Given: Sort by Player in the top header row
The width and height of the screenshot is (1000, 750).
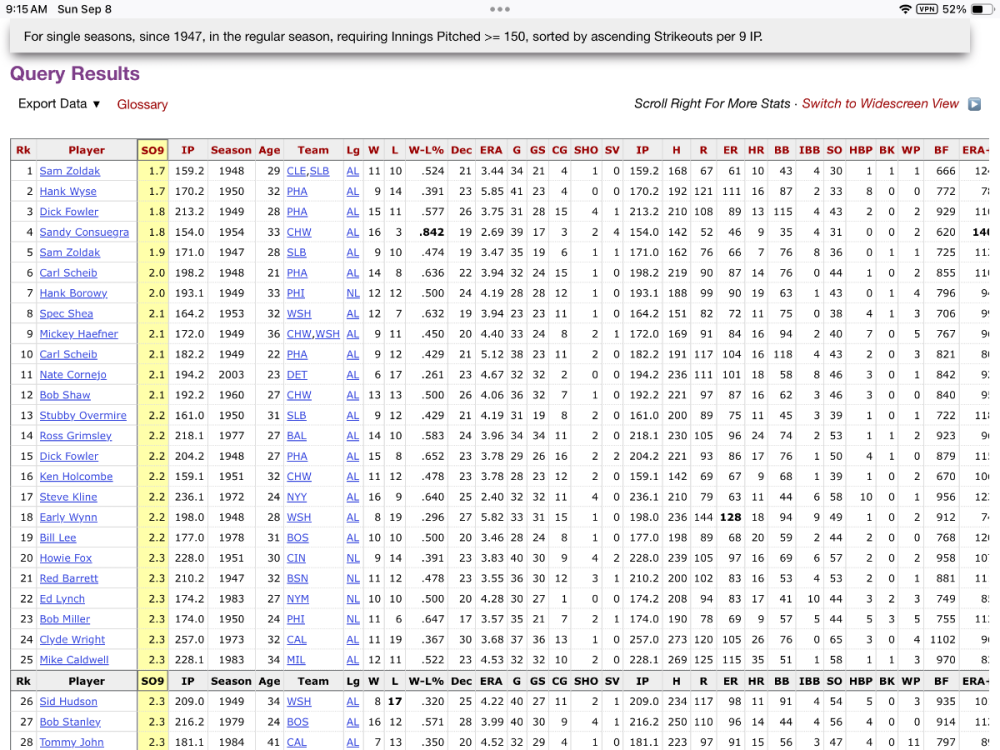Looking at the screenshot, I should tap(86, 150).
